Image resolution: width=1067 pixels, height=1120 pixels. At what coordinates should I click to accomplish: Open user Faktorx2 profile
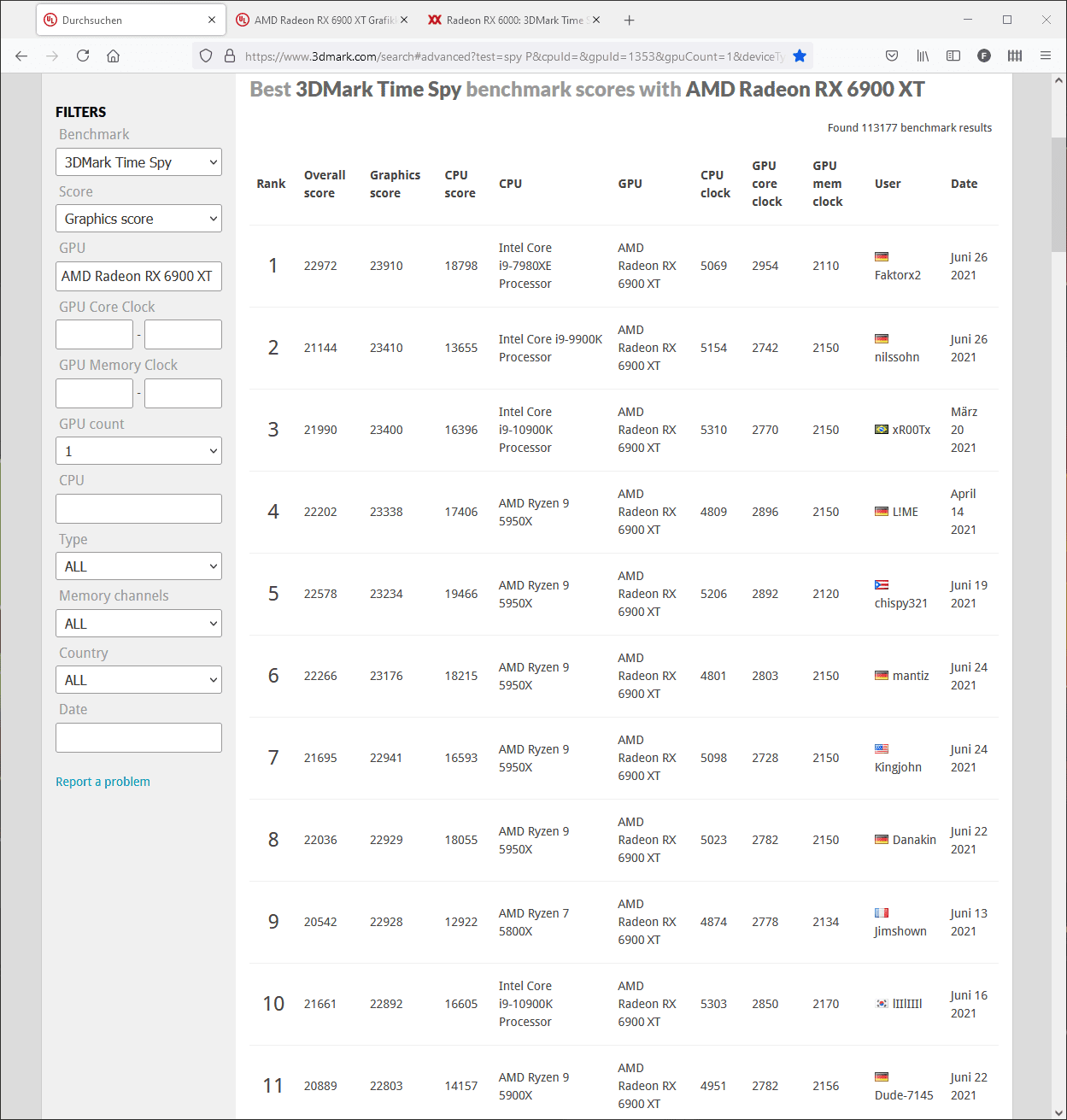click(x=898, y=275)
